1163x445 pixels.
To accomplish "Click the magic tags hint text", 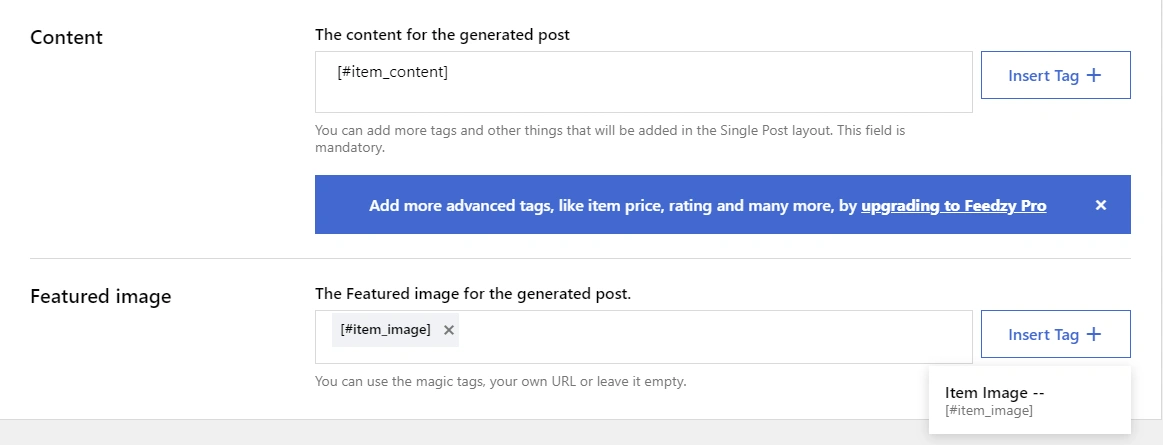I will (x=500, y=381).
